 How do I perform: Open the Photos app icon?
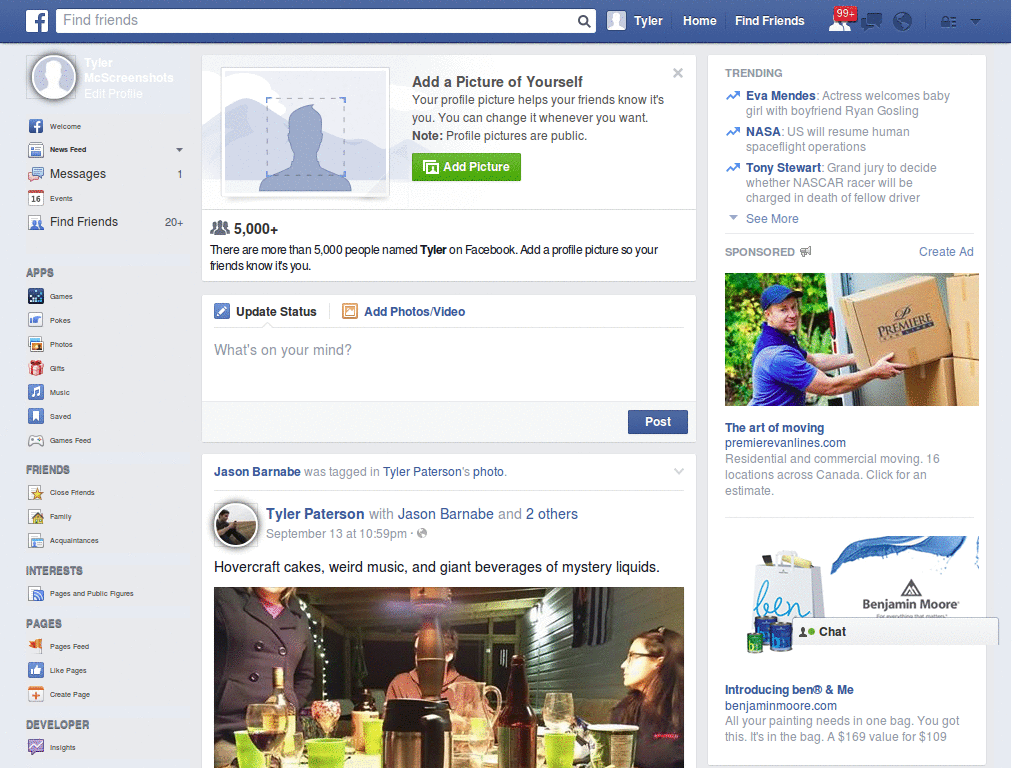(x=36, y=344)
